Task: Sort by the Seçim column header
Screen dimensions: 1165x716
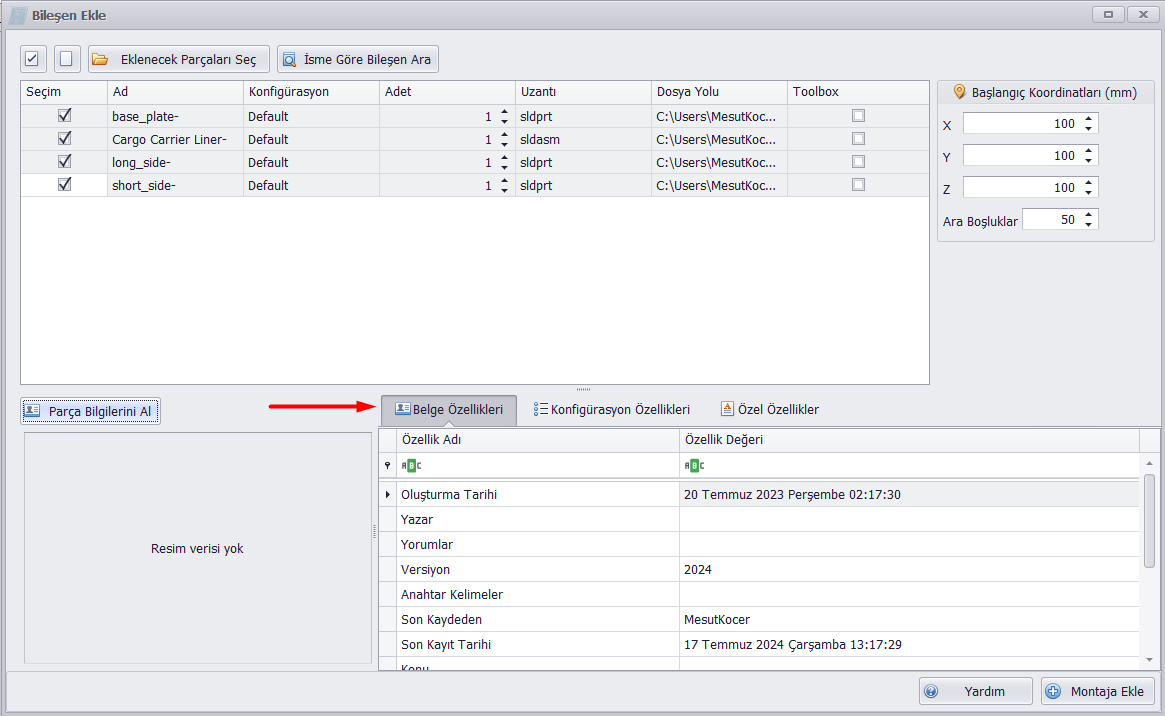Action: point(64,92)
